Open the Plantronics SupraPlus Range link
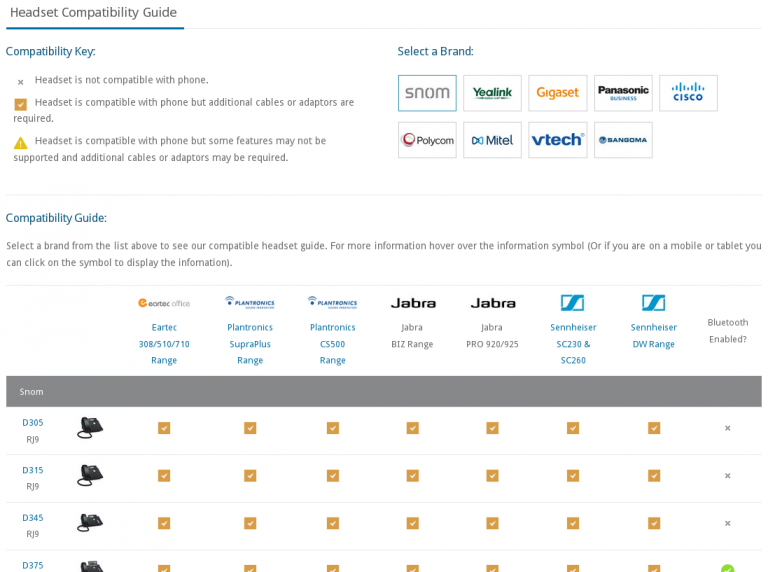Viewport: 768px width, 572px height. (250, 343)
